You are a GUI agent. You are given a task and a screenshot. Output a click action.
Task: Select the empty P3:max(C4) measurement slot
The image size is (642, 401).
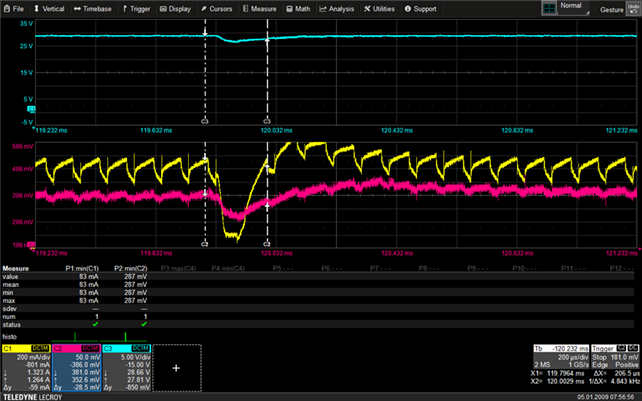click(179, 269)
